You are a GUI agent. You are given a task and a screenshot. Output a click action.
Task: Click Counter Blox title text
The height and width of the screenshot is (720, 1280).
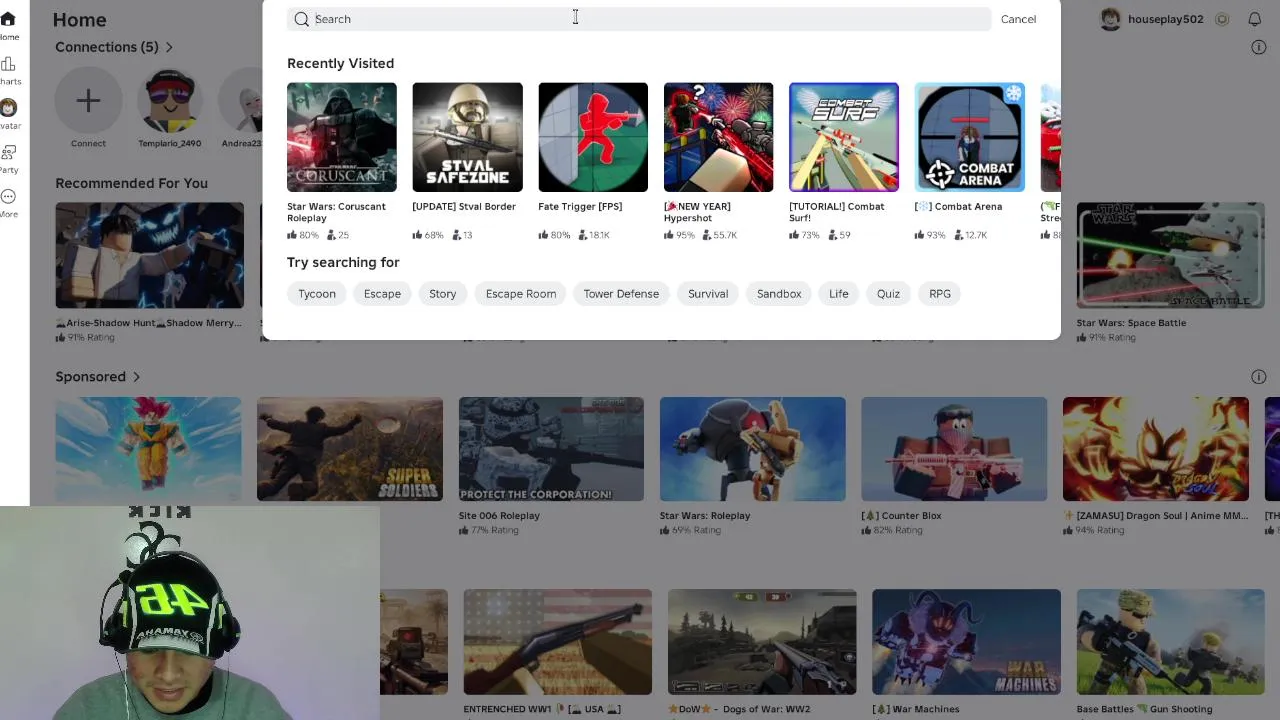[x=901, y=516]
